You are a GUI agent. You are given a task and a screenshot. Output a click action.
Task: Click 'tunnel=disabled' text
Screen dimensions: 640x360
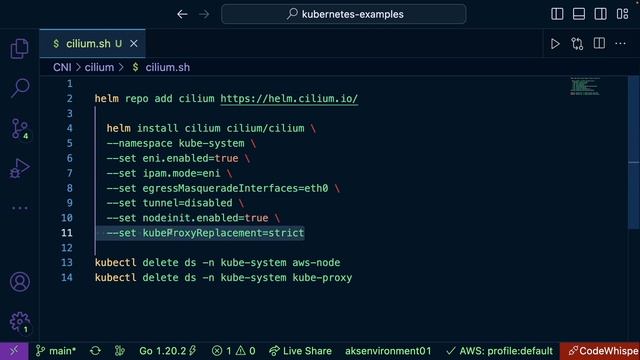(187, 203)
